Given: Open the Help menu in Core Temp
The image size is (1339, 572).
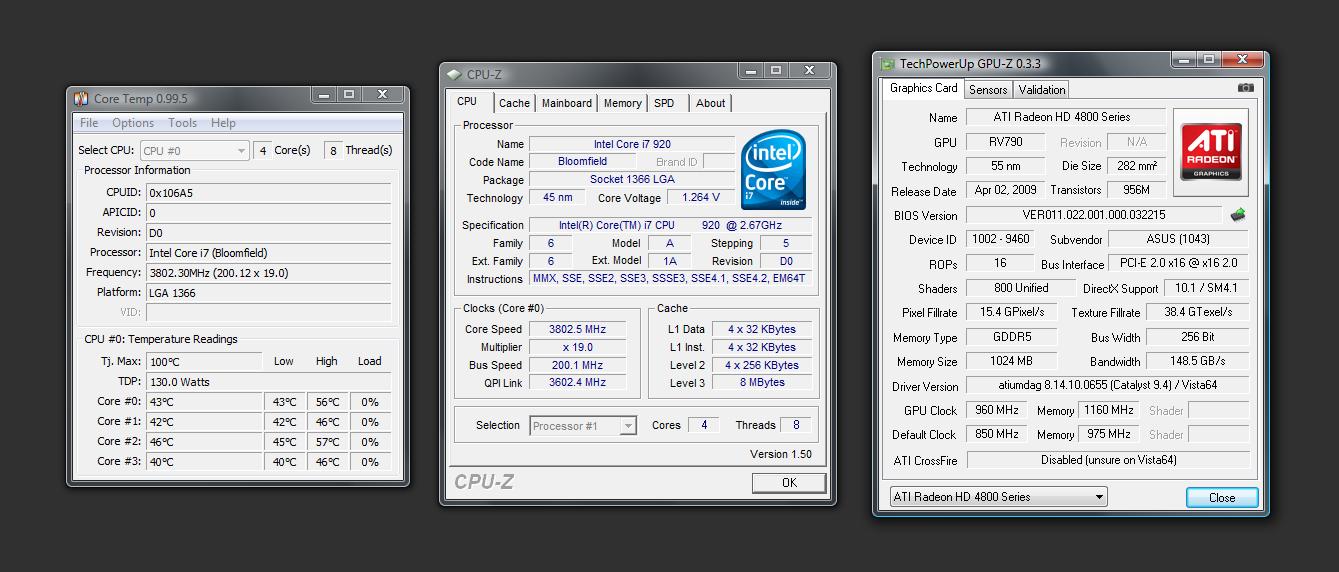Looking at the screenshot, I should tap(223, 123).
